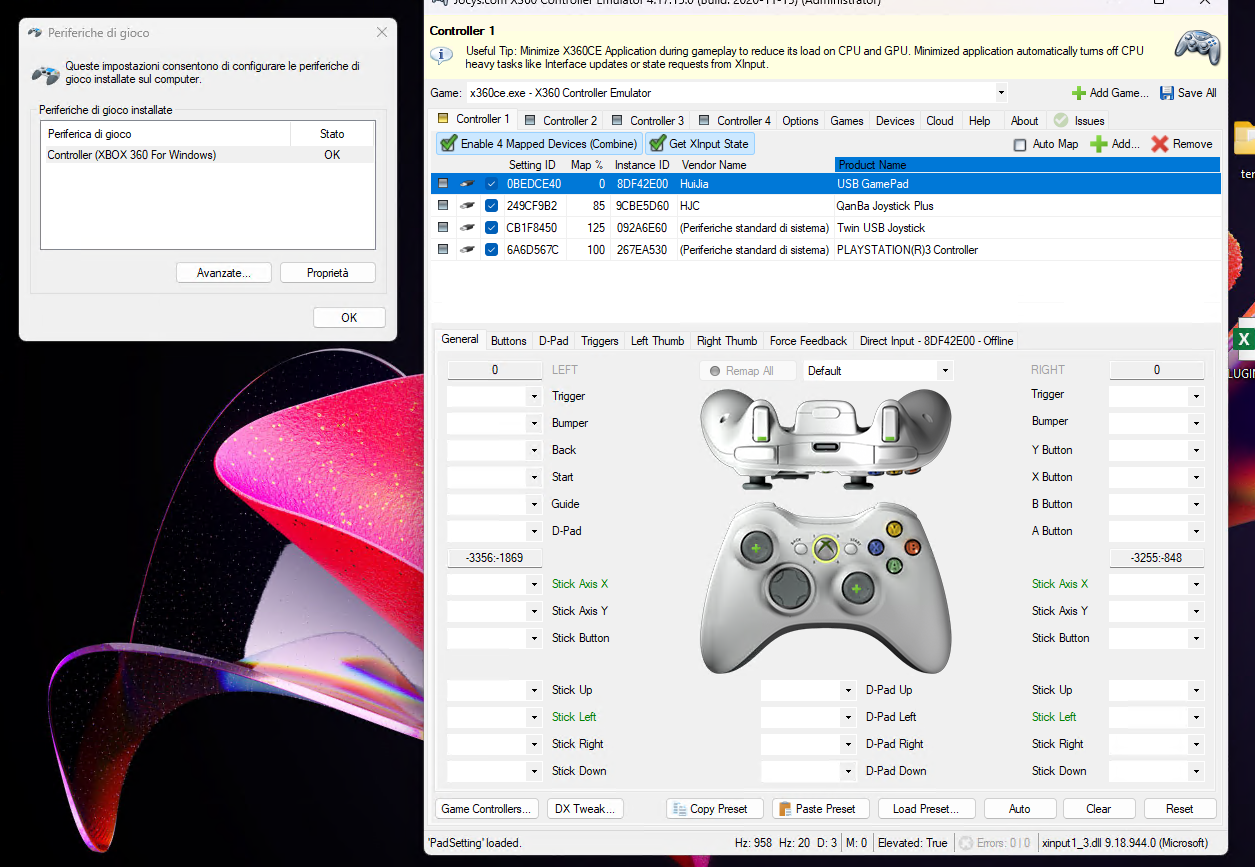This screenshot has width=1255, height=867.
Task: Click the Paste Preset clipboard icon
Action: tap(785, 809)
